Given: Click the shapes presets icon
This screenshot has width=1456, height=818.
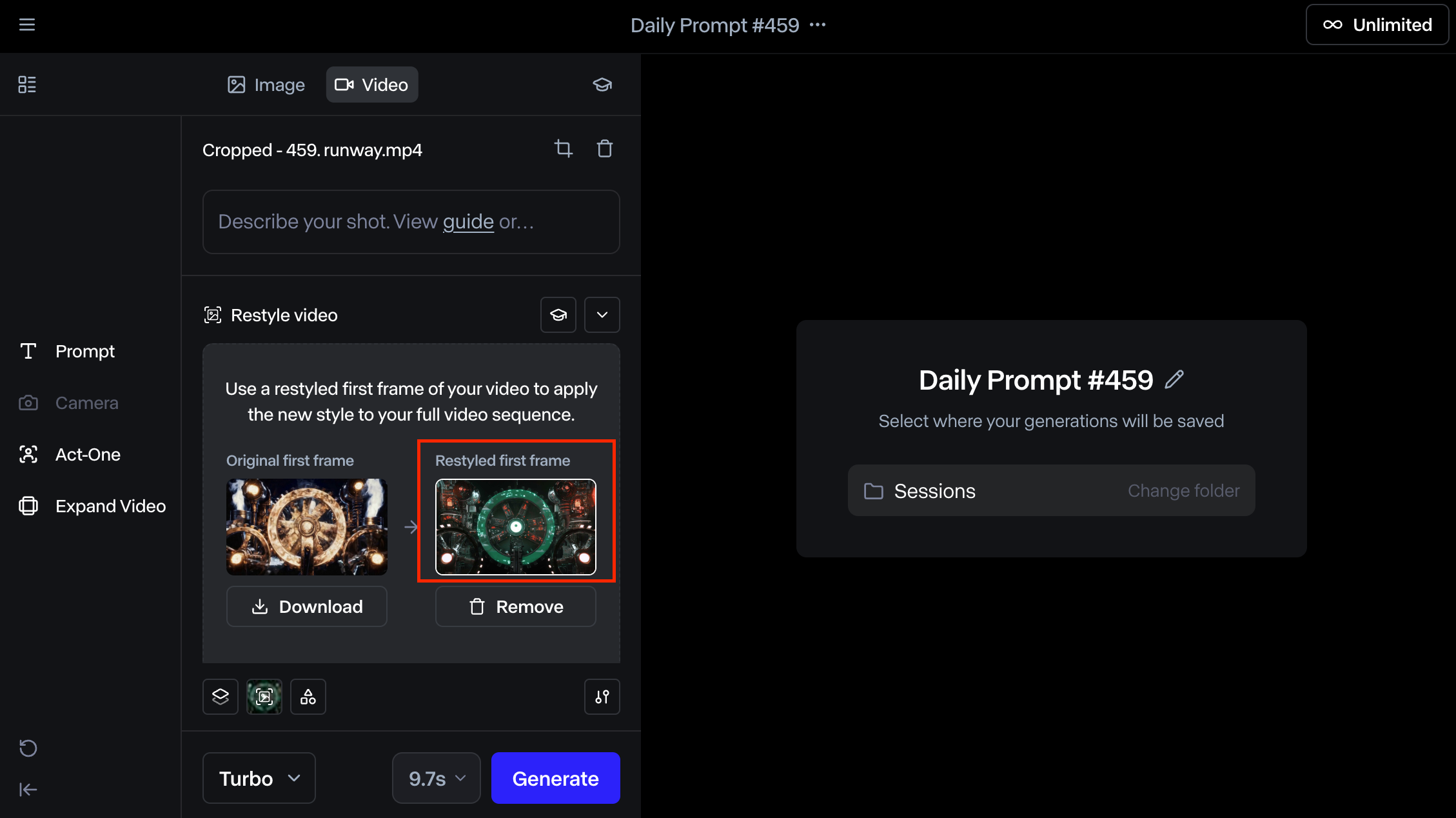Looking at the screenshot, I should tap(308, 697).
